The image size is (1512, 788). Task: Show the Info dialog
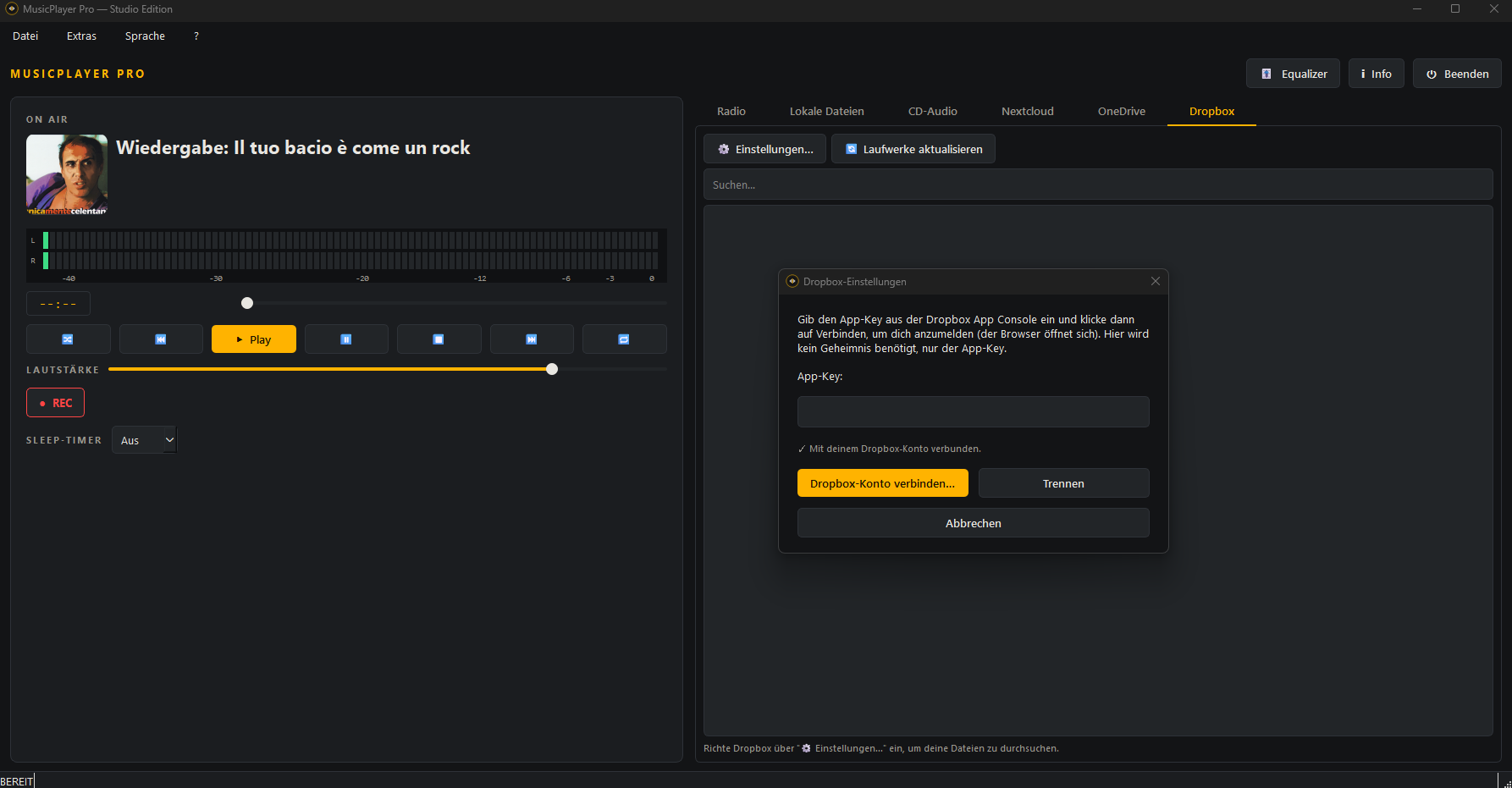(x=1377, y=74)
